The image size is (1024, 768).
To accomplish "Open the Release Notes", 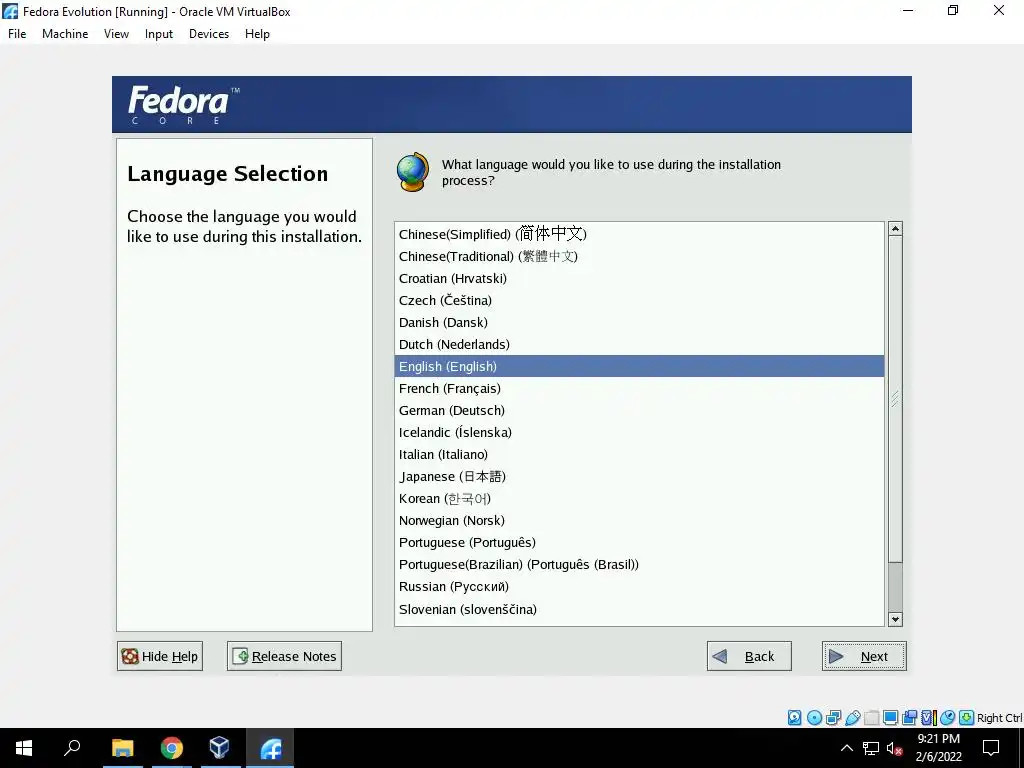I will point(284,656).
